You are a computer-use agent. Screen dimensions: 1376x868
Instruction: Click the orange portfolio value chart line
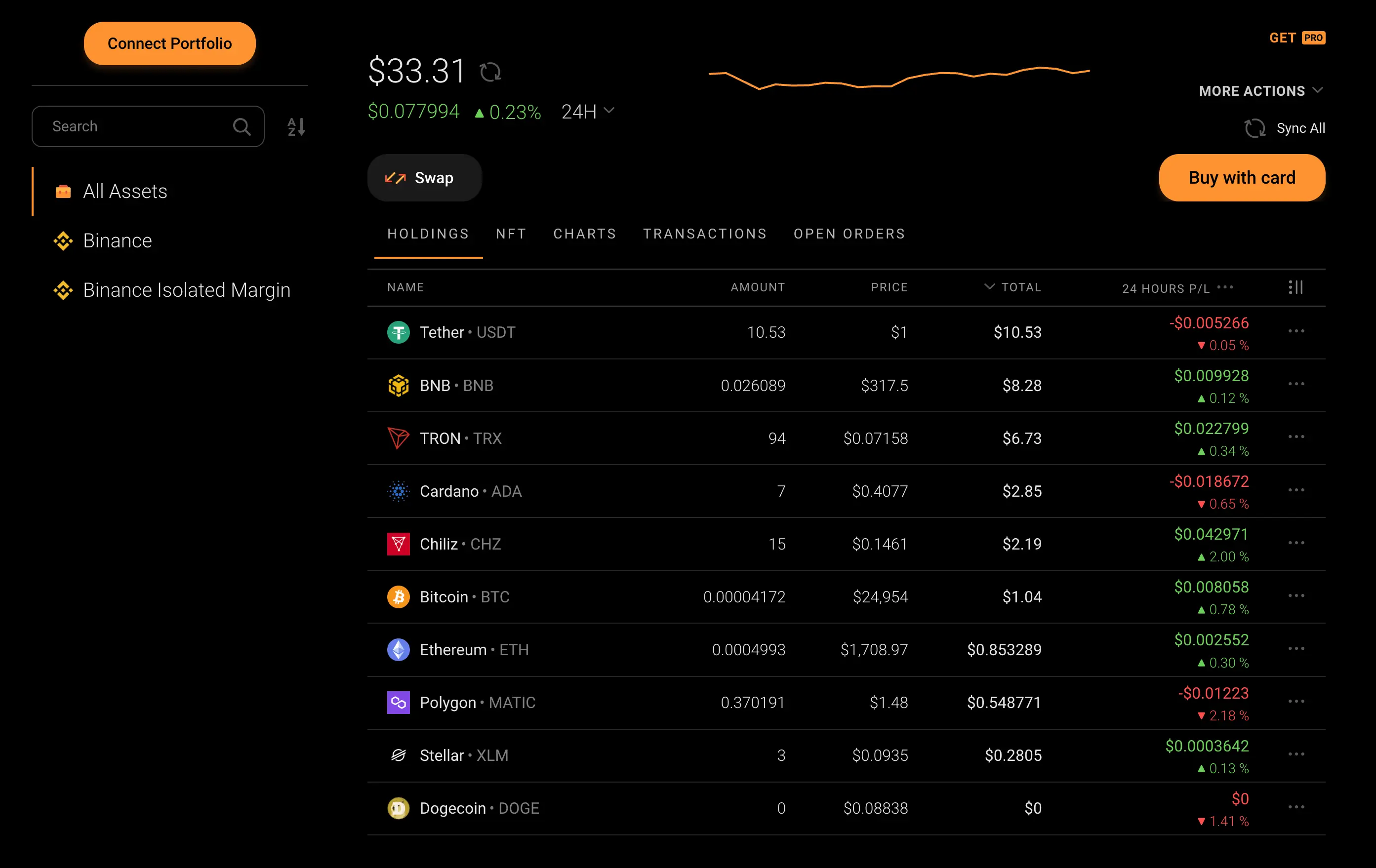899,79
